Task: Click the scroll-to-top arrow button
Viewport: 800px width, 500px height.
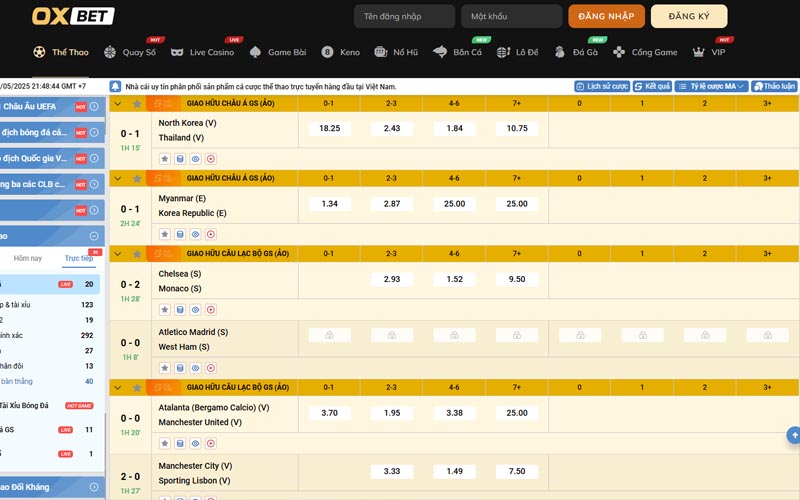Action: [794, 435]
